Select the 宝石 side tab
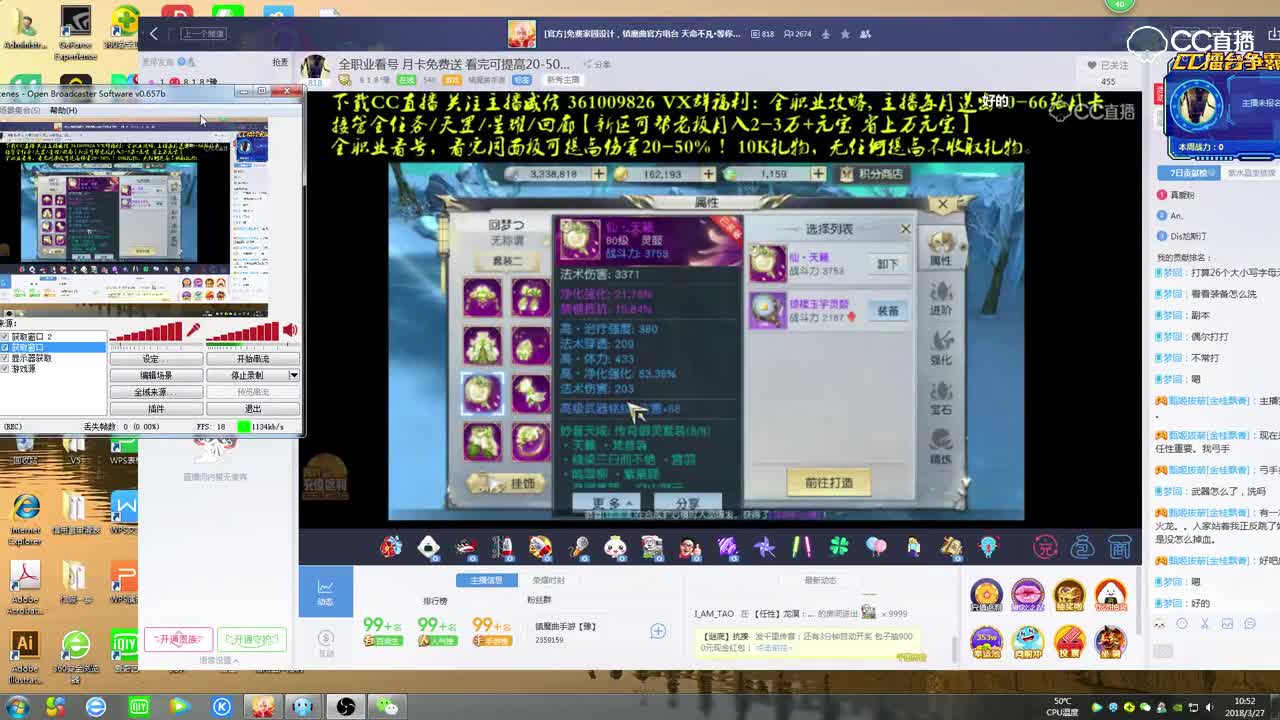Image resolution: width=1280 pixels, height=720 pixels. (941, 398)
